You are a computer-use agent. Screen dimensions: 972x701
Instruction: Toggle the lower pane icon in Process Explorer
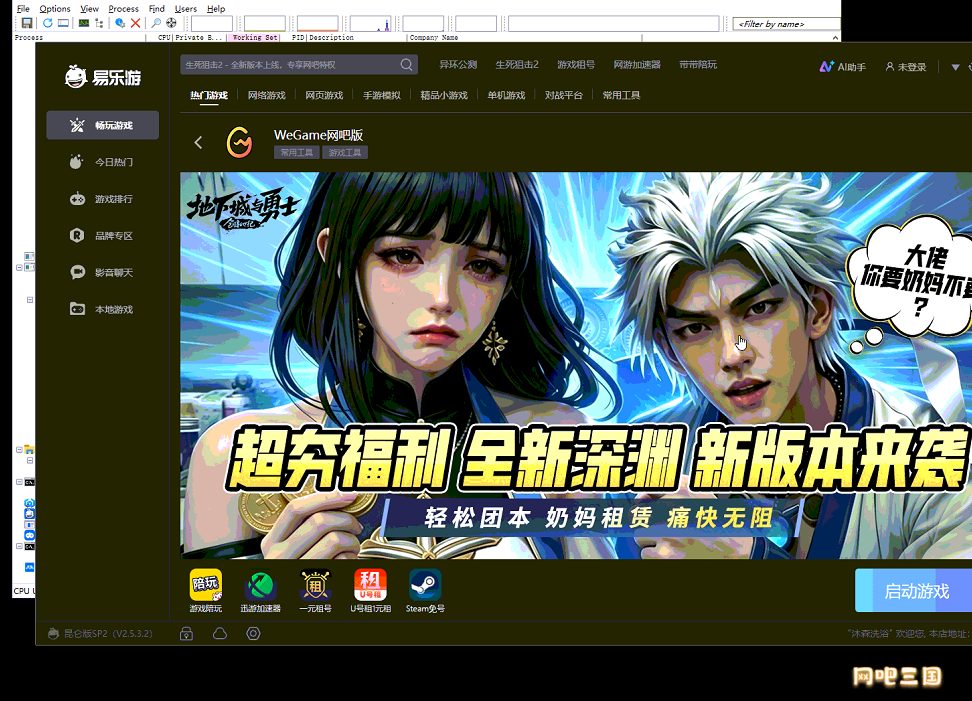(x=63, y=23)
